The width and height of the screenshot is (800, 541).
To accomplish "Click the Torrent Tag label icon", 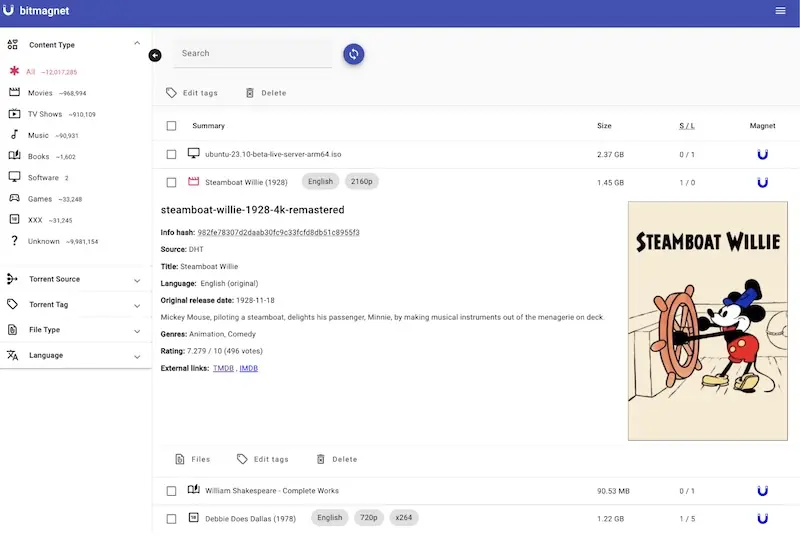I will coord(12,305).
